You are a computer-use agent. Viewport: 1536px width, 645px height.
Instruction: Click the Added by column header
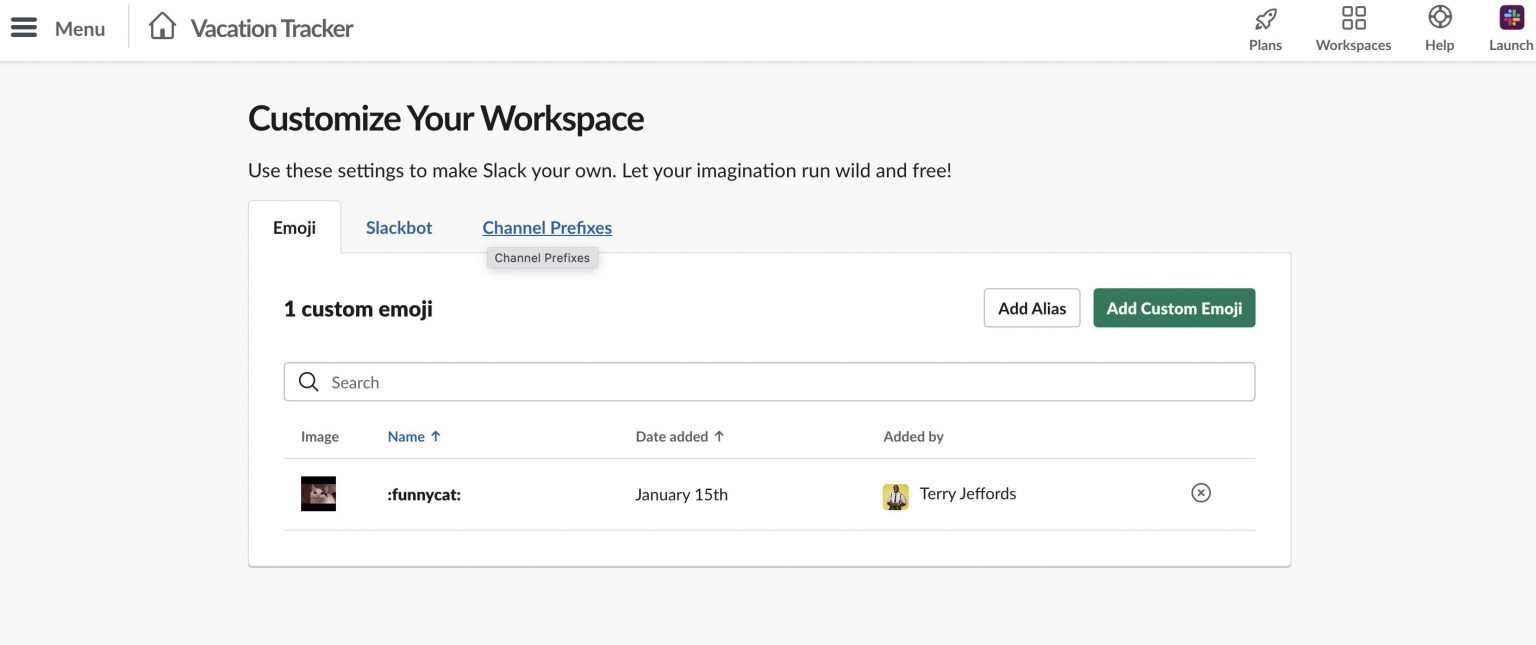913,437
